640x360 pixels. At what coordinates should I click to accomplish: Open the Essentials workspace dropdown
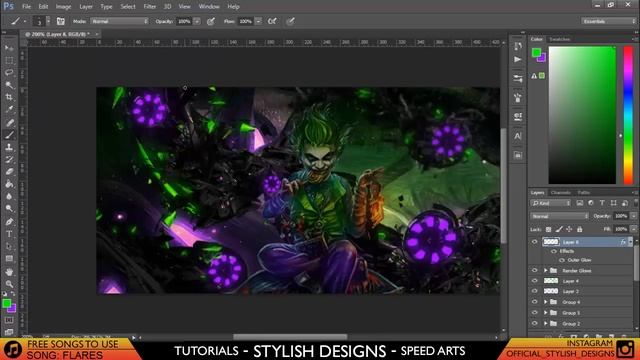(608, 21)
